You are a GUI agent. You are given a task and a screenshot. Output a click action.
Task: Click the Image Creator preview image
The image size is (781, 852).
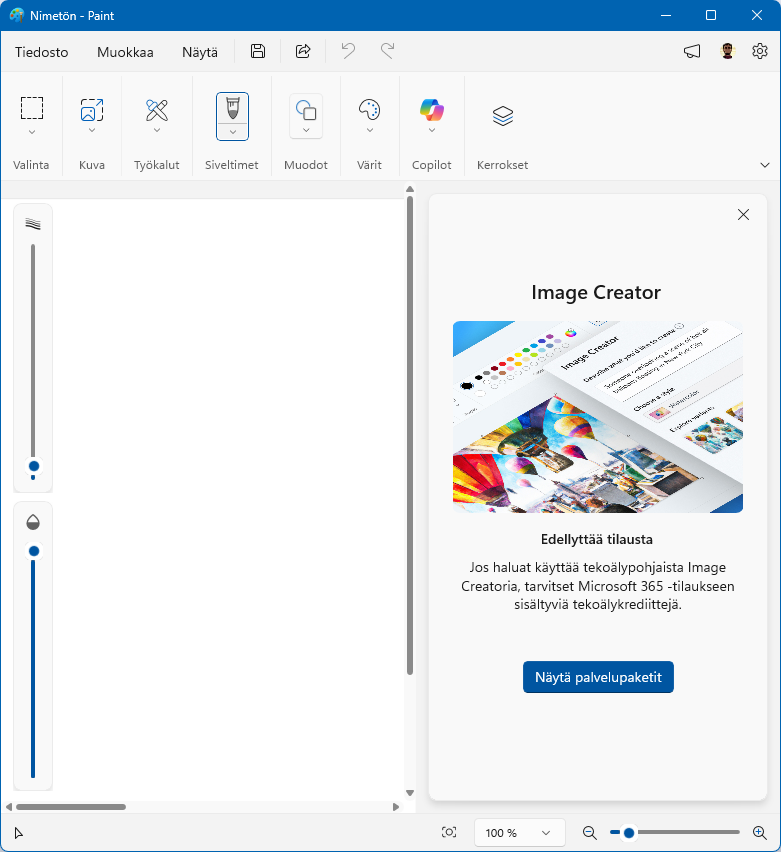[x=597, y=417]
